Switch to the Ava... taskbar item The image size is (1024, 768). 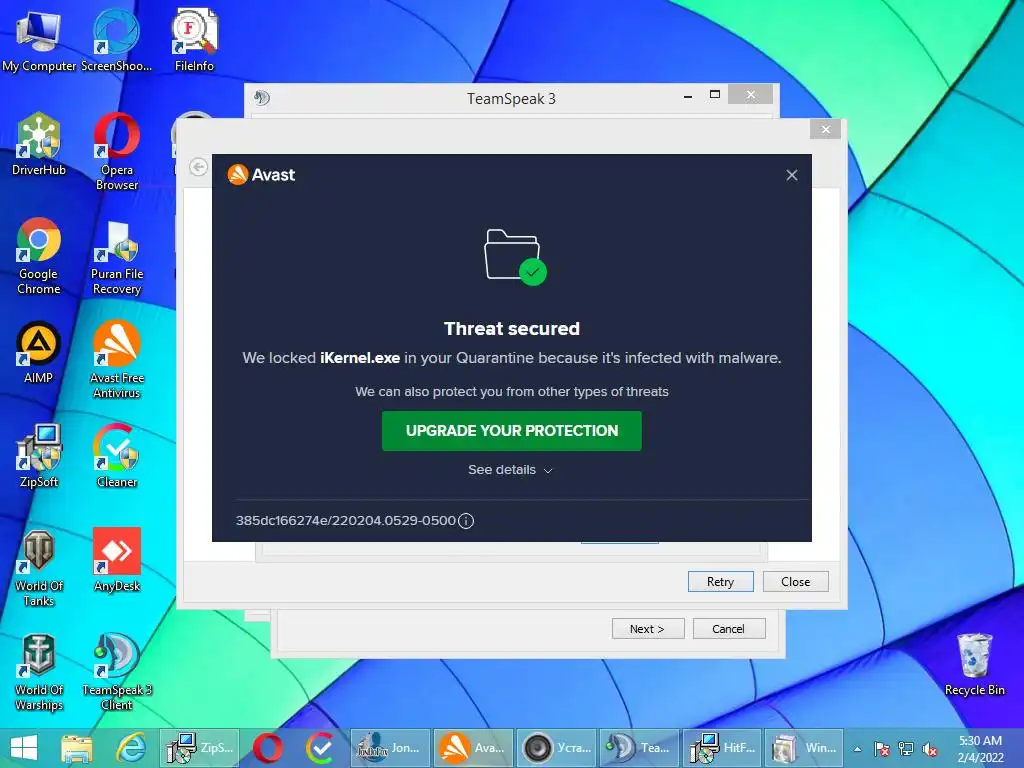tap(473, 748)
